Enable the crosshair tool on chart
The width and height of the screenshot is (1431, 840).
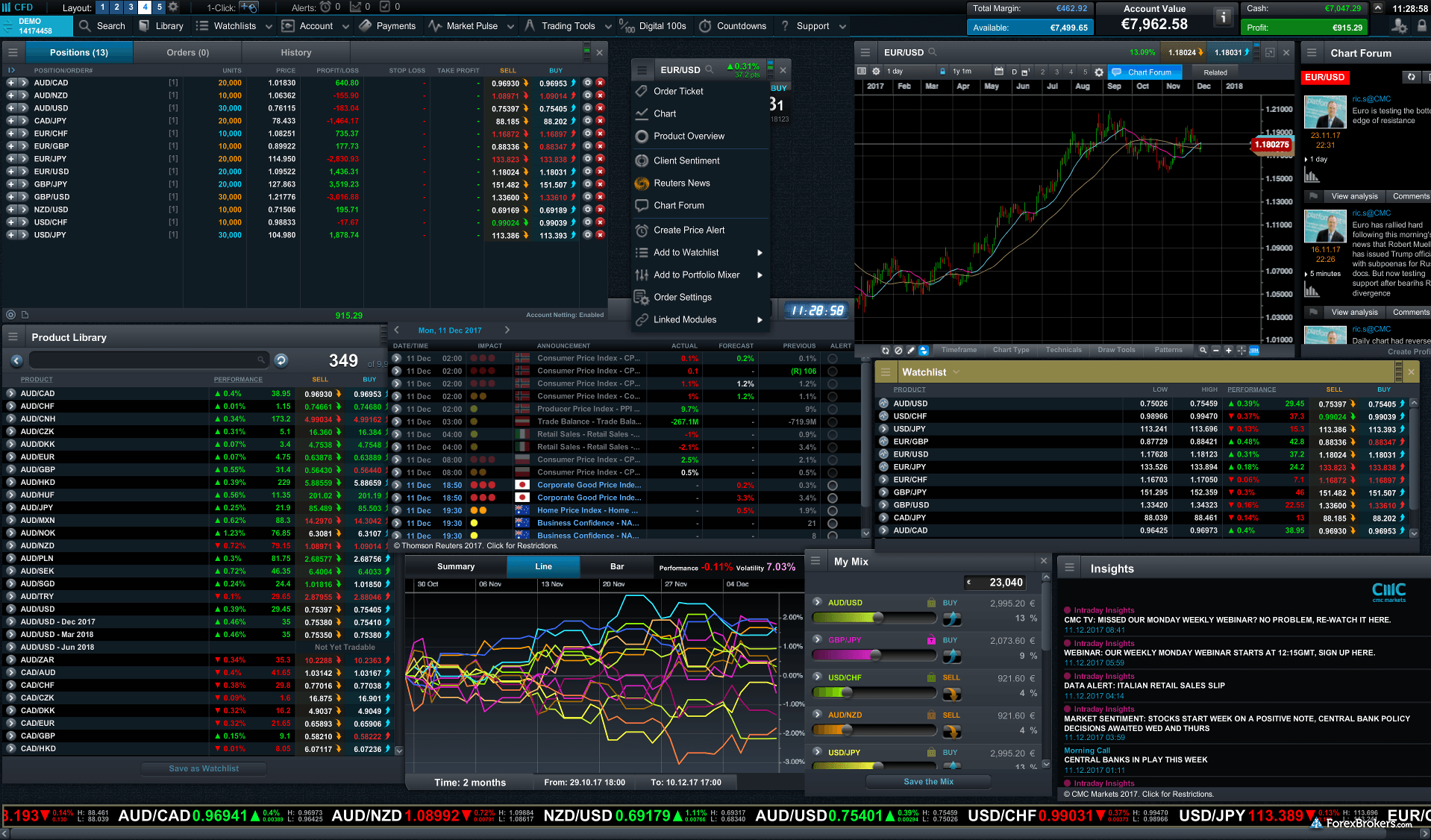(x=1241, y=350)
